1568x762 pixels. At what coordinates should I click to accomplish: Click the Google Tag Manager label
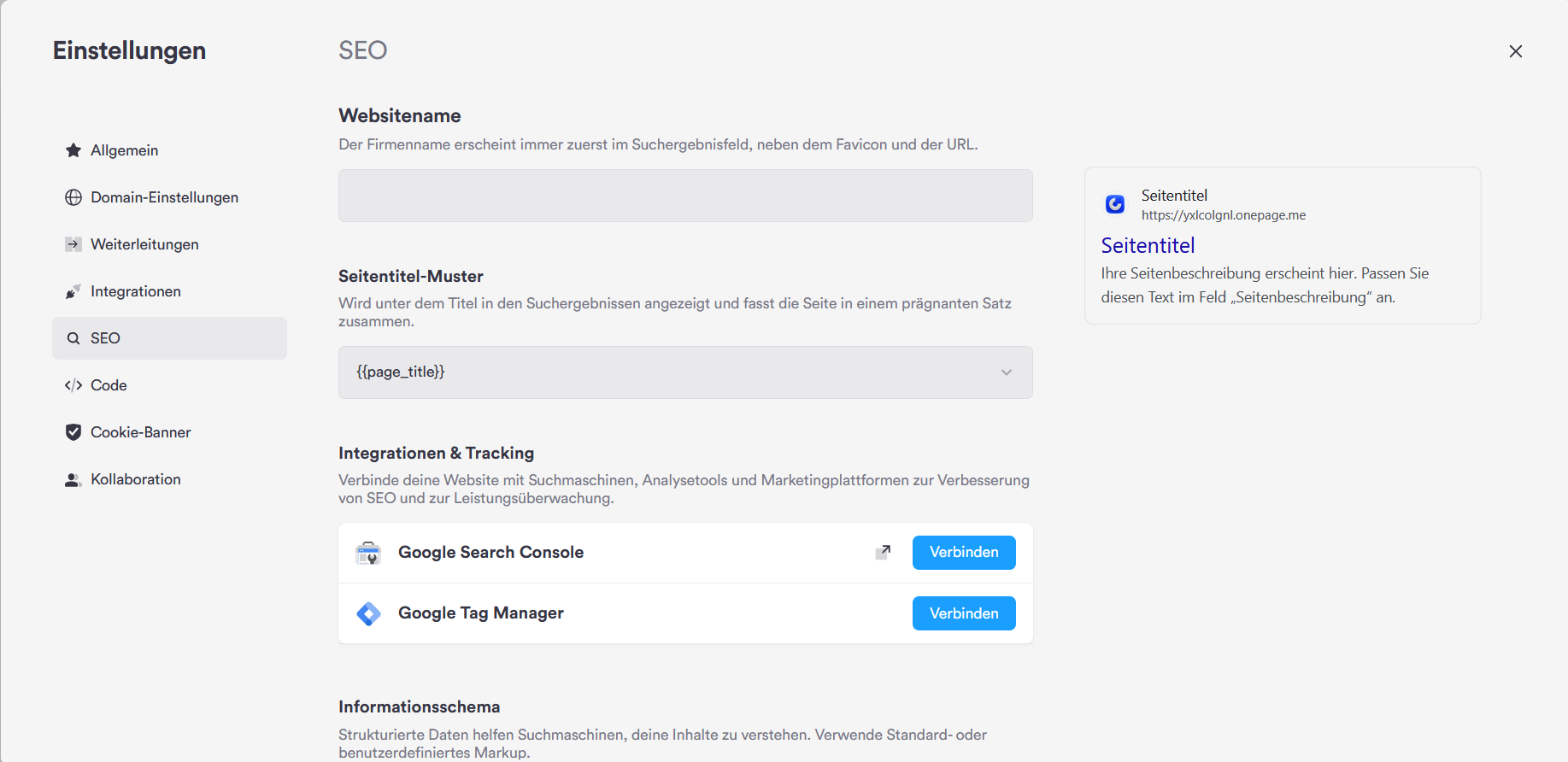point(481,613)
